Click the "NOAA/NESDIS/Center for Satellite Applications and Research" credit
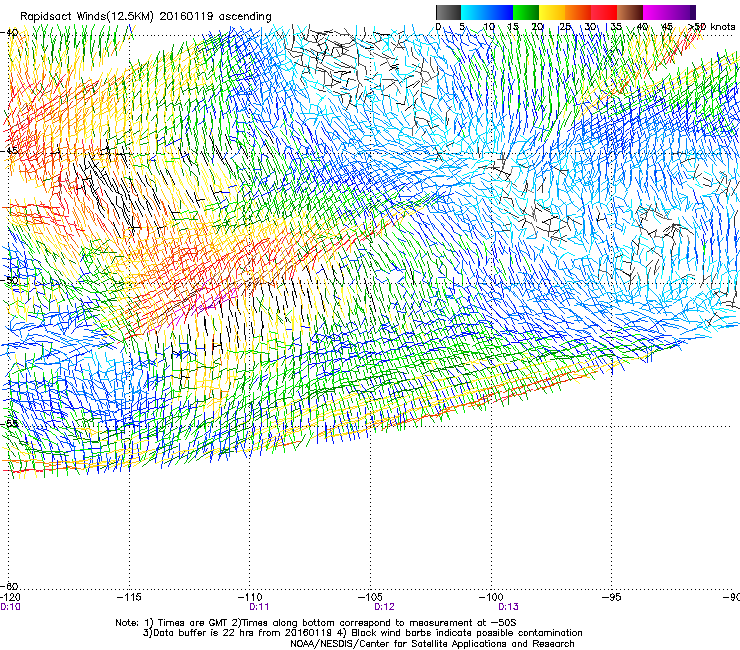 tap(432, 644)
